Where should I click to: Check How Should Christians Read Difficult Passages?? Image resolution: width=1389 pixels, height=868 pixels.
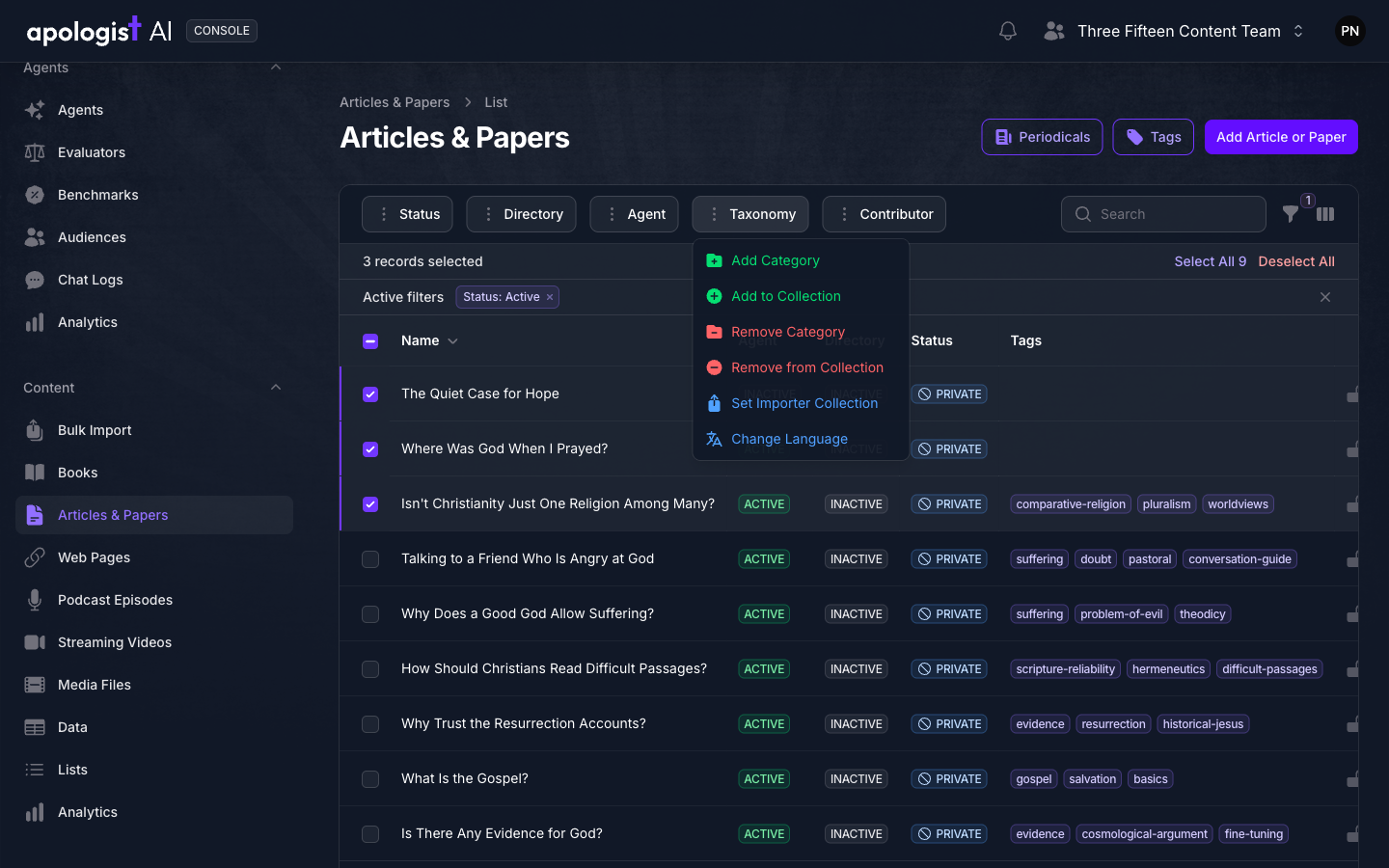370,669
